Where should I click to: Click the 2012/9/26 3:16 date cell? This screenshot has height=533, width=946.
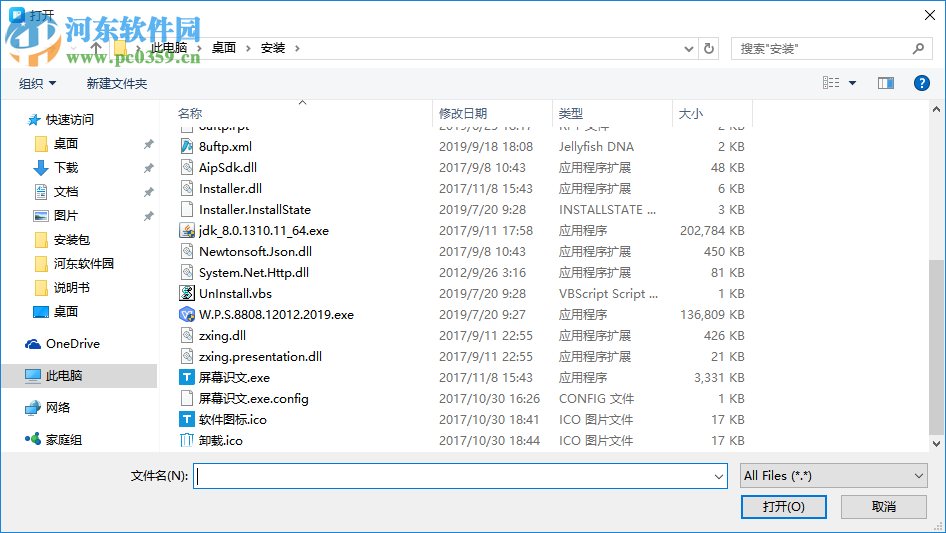482,273
